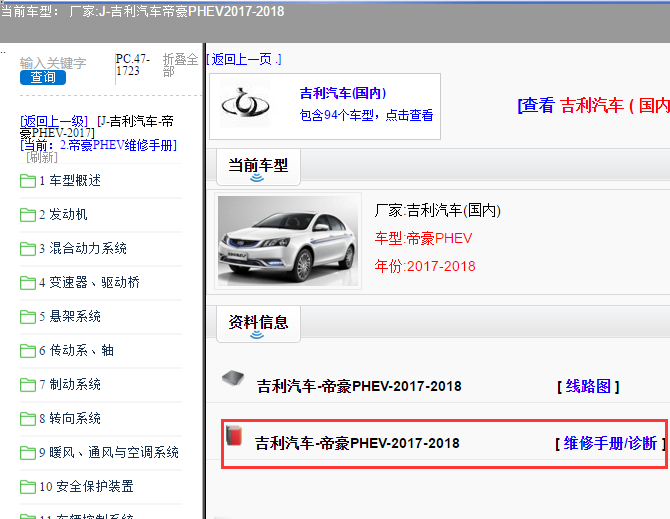This screenshot has width=670, height=519.
Task: Open folder icon for 4 变速器、驱动桥
Action: 28,283
